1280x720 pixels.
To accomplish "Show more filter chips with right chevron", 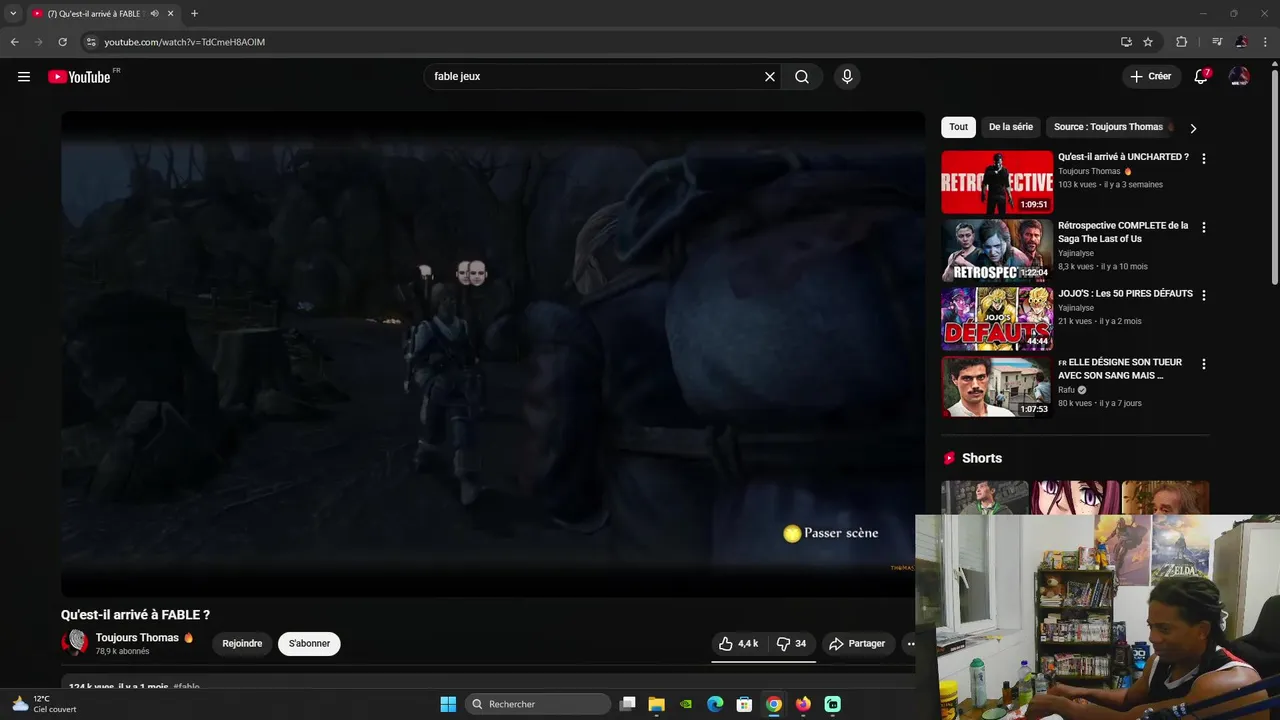I will (x=1193, y=128).
